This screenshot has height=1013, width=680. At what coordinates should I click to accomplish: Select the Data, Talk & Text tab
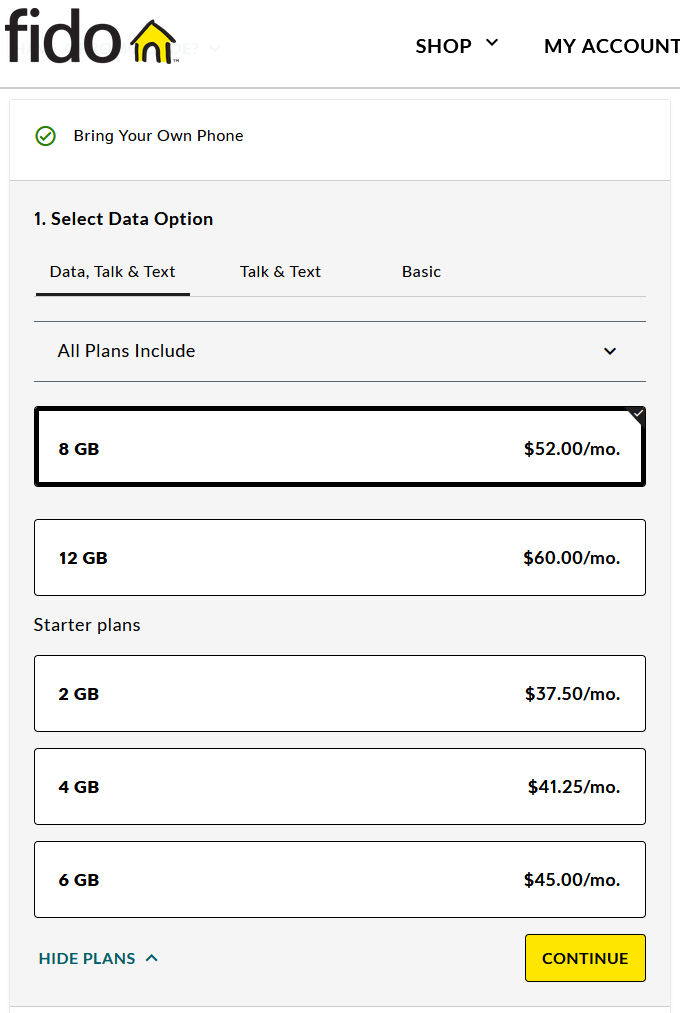[x=112, y=272]
